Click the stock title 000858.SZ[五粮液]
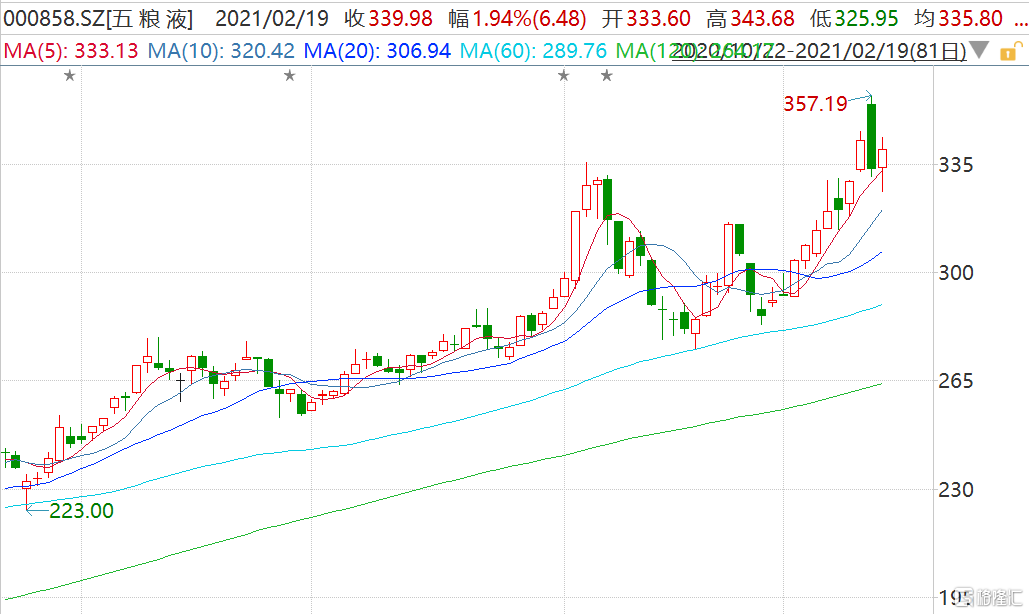The image size is (1029, 614). 98,18
